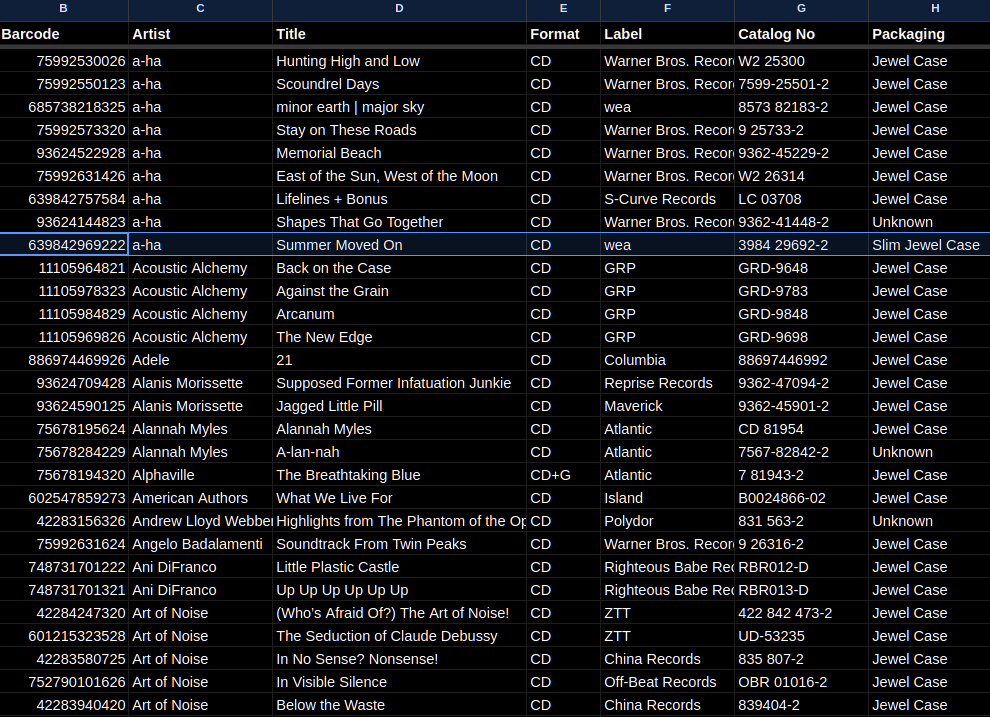The width and height of the screenshot is (990, 717).
Task: Select 'Back on the Case' cell
Action: click(x=399, y=268)
